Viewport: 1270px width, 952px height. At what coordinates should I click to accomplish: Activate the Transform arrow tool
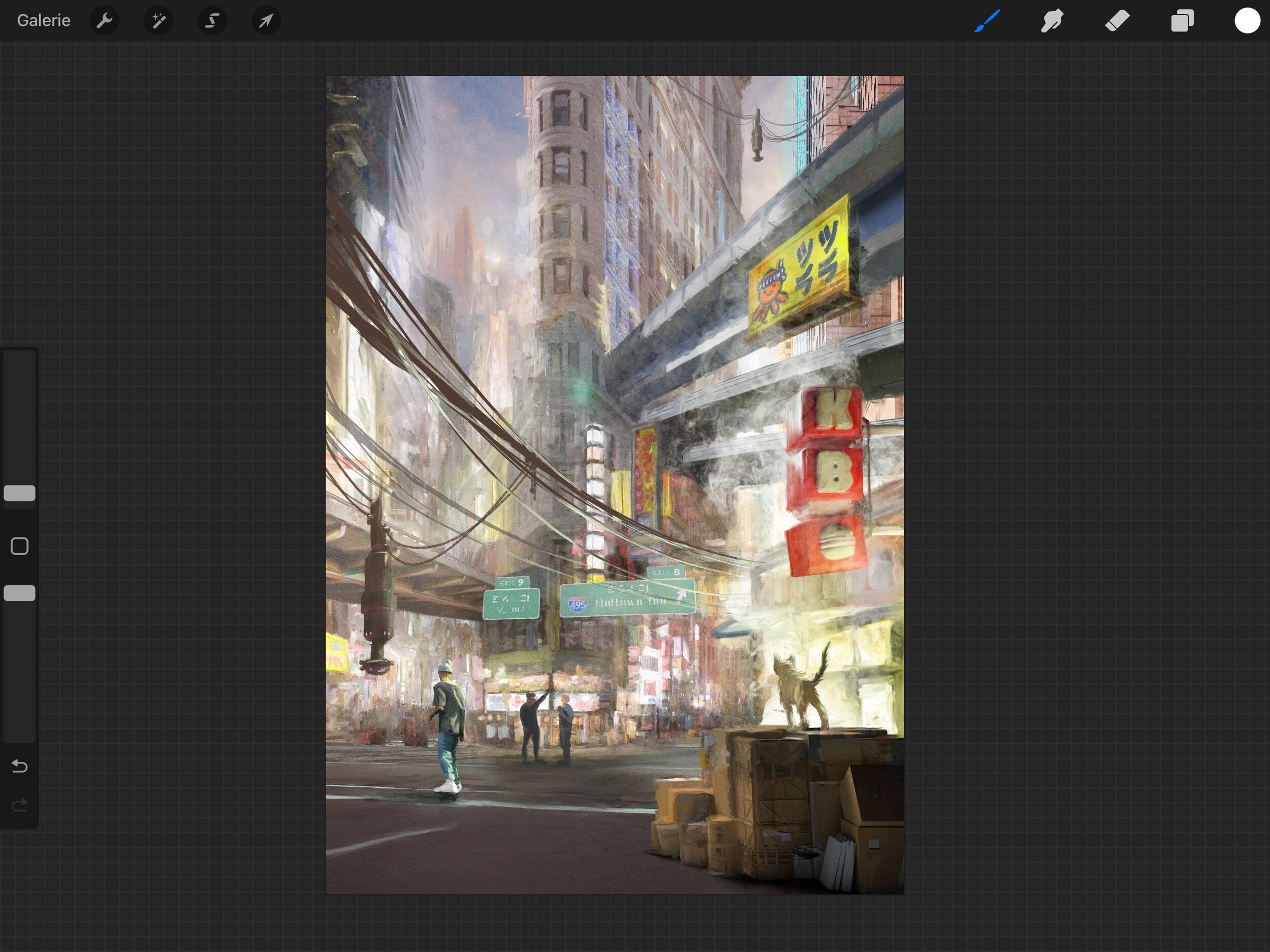[x=266, y=21]
